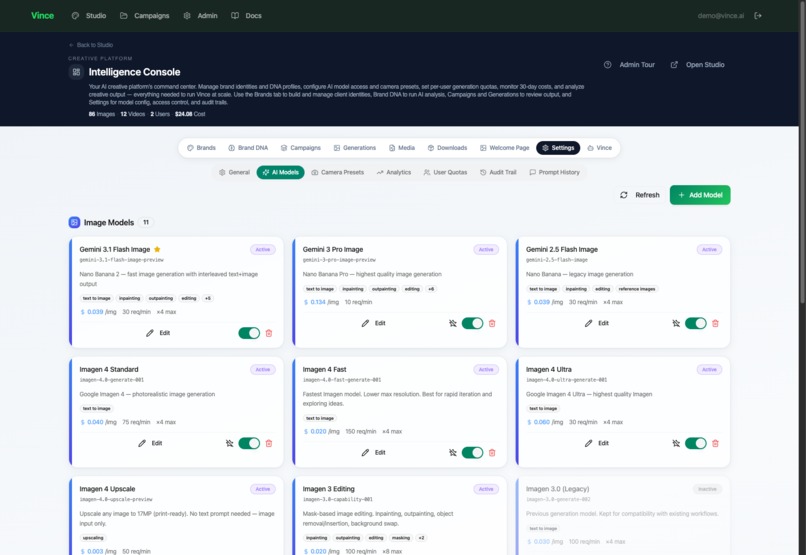
Task: Click the Media tab
Action: click(x=401, y=147)
